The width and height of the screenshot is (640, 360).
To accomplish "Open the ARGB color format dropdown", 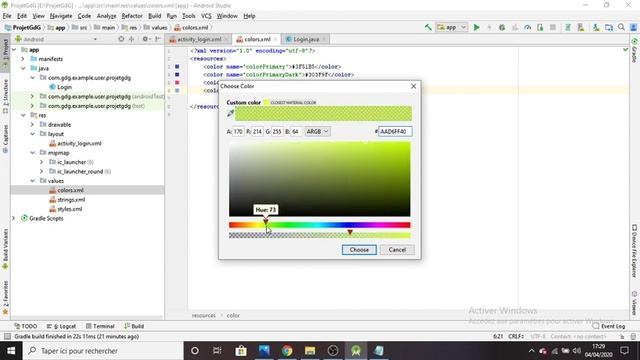I will [317, 131].
